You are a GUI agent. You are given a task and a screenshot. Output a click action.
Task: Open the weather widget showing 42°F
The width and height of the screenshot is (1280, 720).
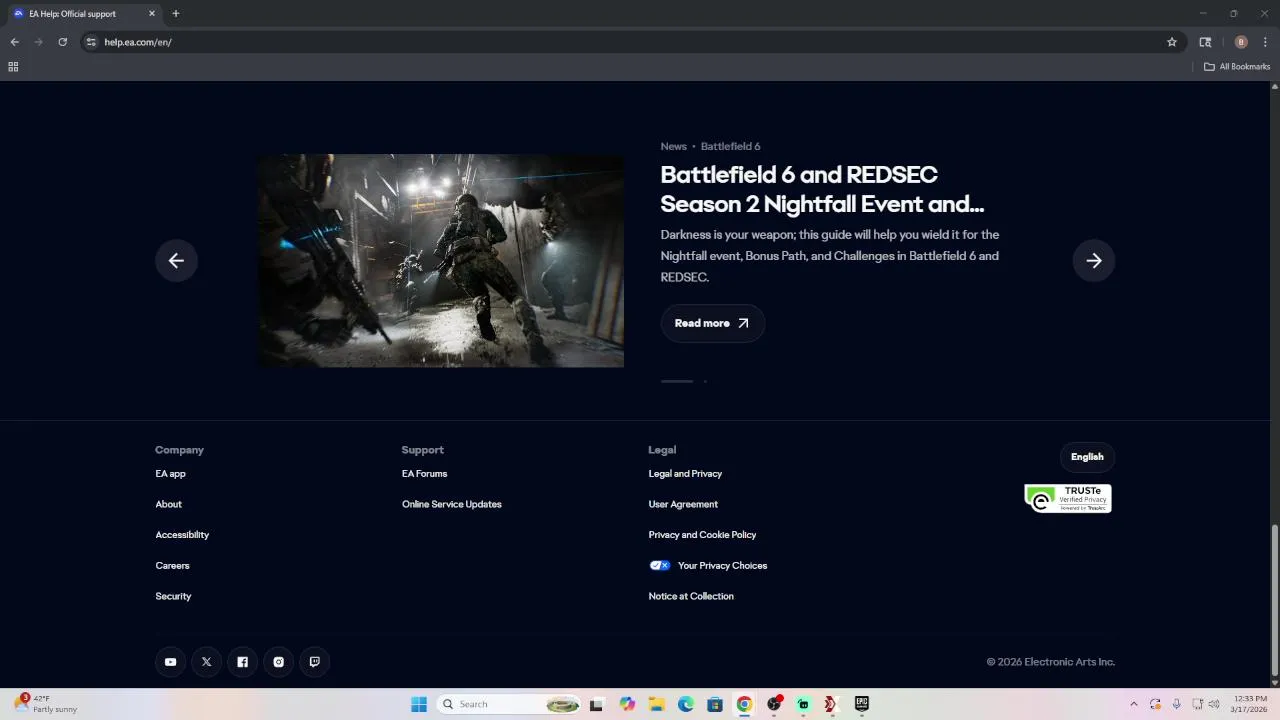click(x=46, y=704)
